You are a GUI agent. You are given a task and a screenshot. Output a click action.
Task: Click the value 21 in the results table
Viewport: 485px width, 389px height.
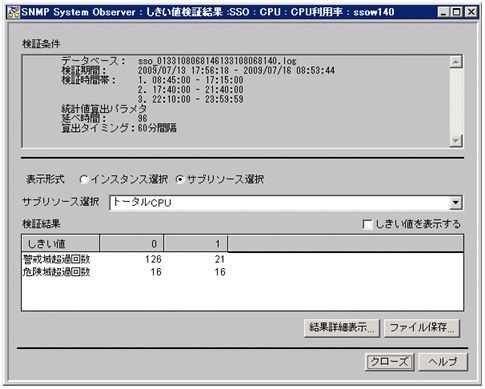click(220, 259)
